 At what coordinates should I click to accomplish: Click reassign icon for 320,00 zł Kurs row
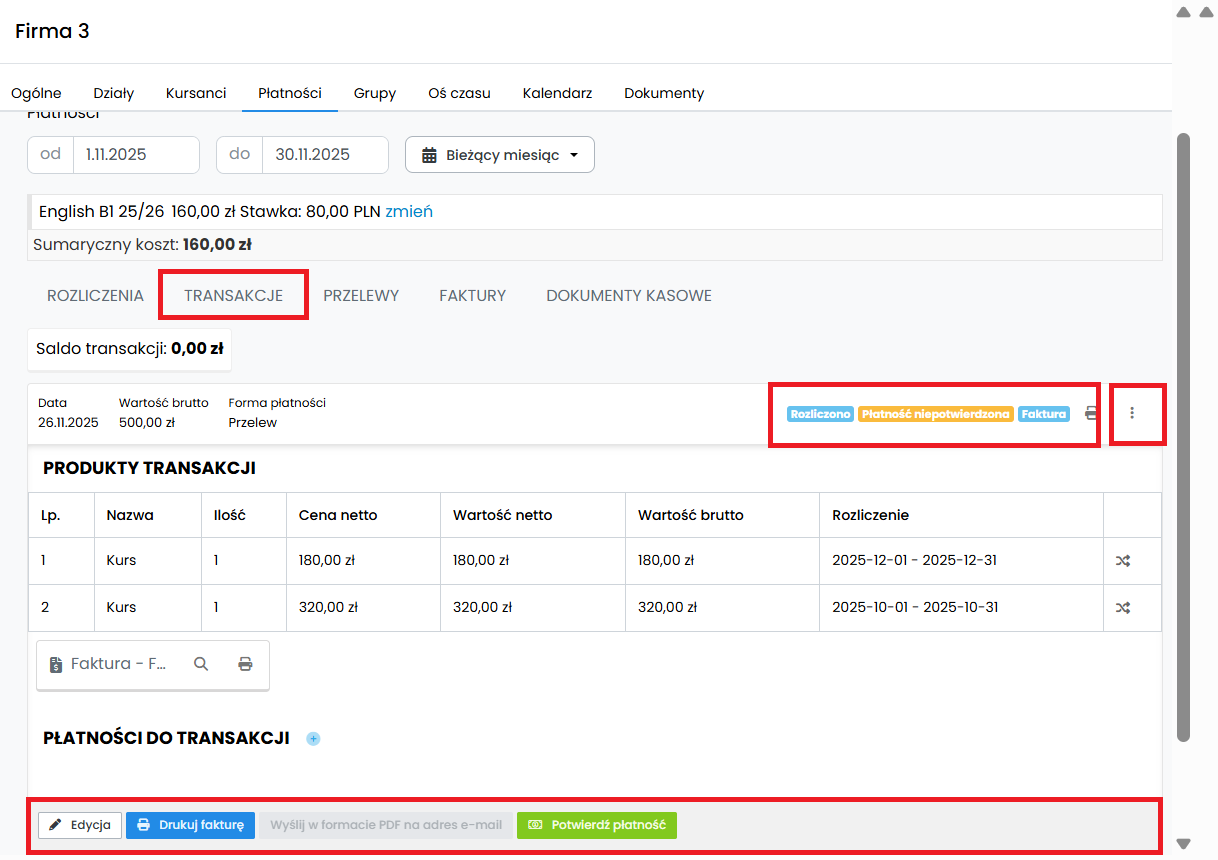(x=1123, y=608)
